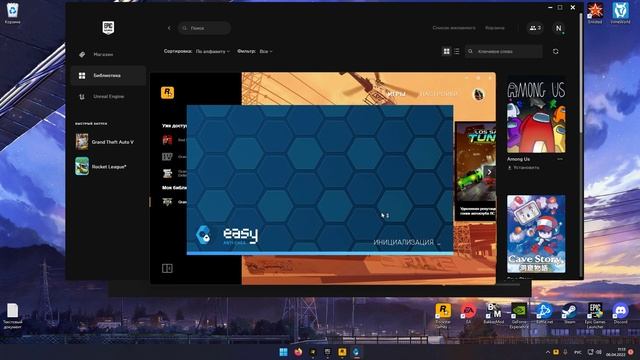Focus the library keyword search field
Viewport: 640px width, 360px height.
[x=504, y=51]
